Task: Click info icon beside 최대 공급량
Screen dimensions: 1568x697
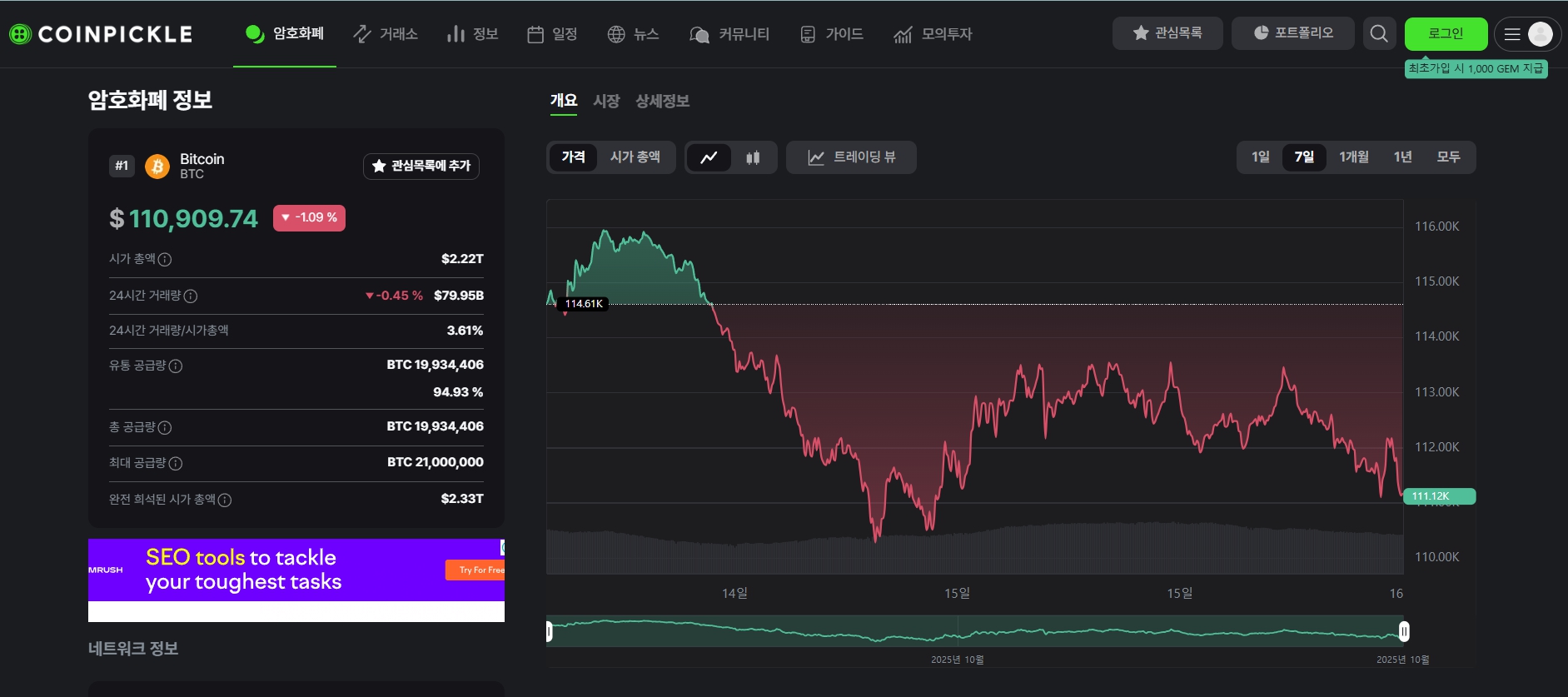Action: (x=176, y=464)
